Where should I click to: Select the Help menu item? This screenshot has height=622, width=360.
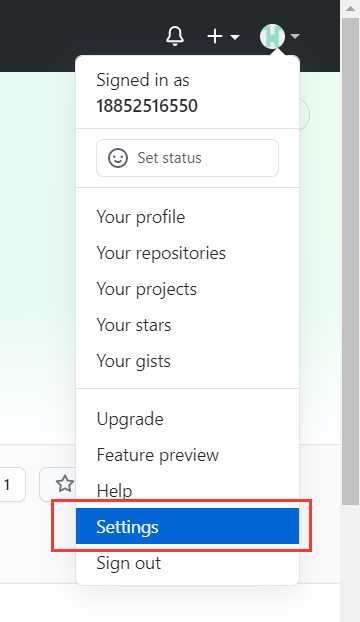(188, 491)
